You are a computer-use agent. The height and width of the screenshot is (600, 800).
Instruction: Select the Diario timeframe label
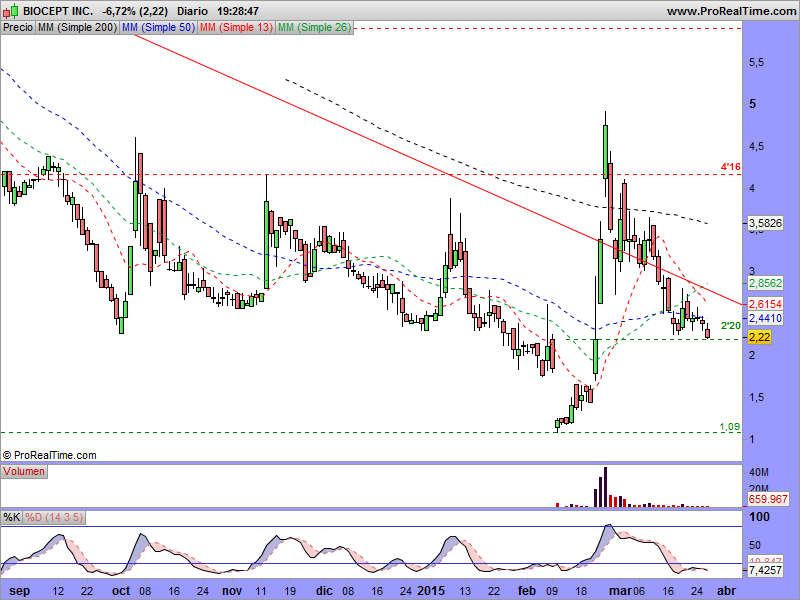pyautogui.click(x=193, y=11)
